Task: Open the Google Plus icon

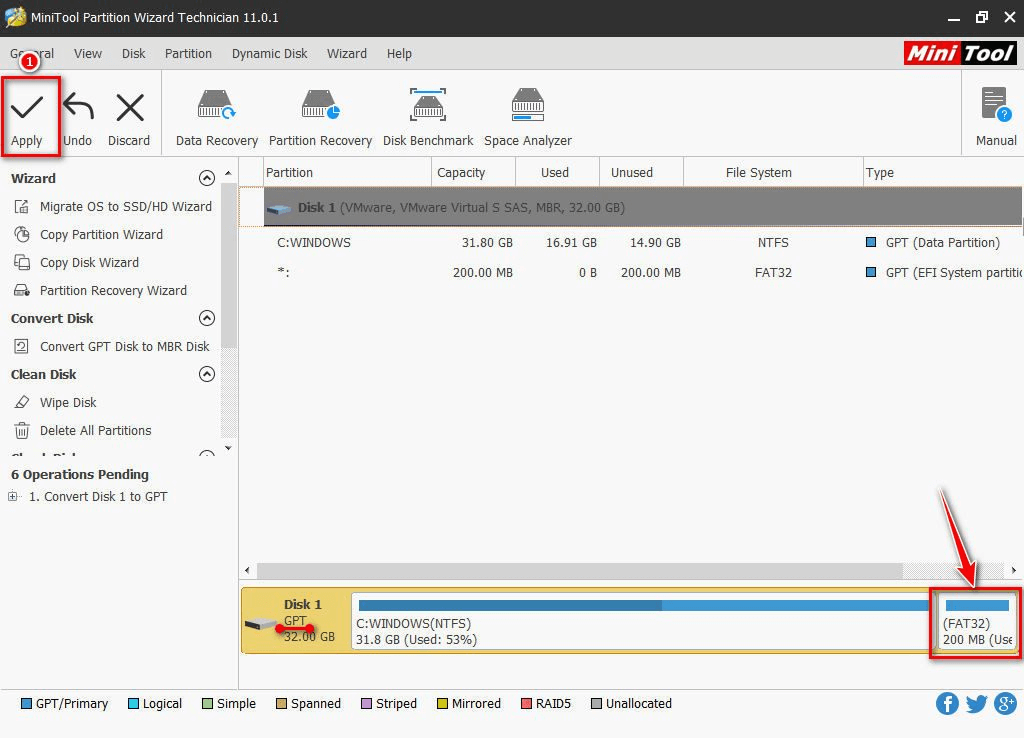Action: 1006,703
